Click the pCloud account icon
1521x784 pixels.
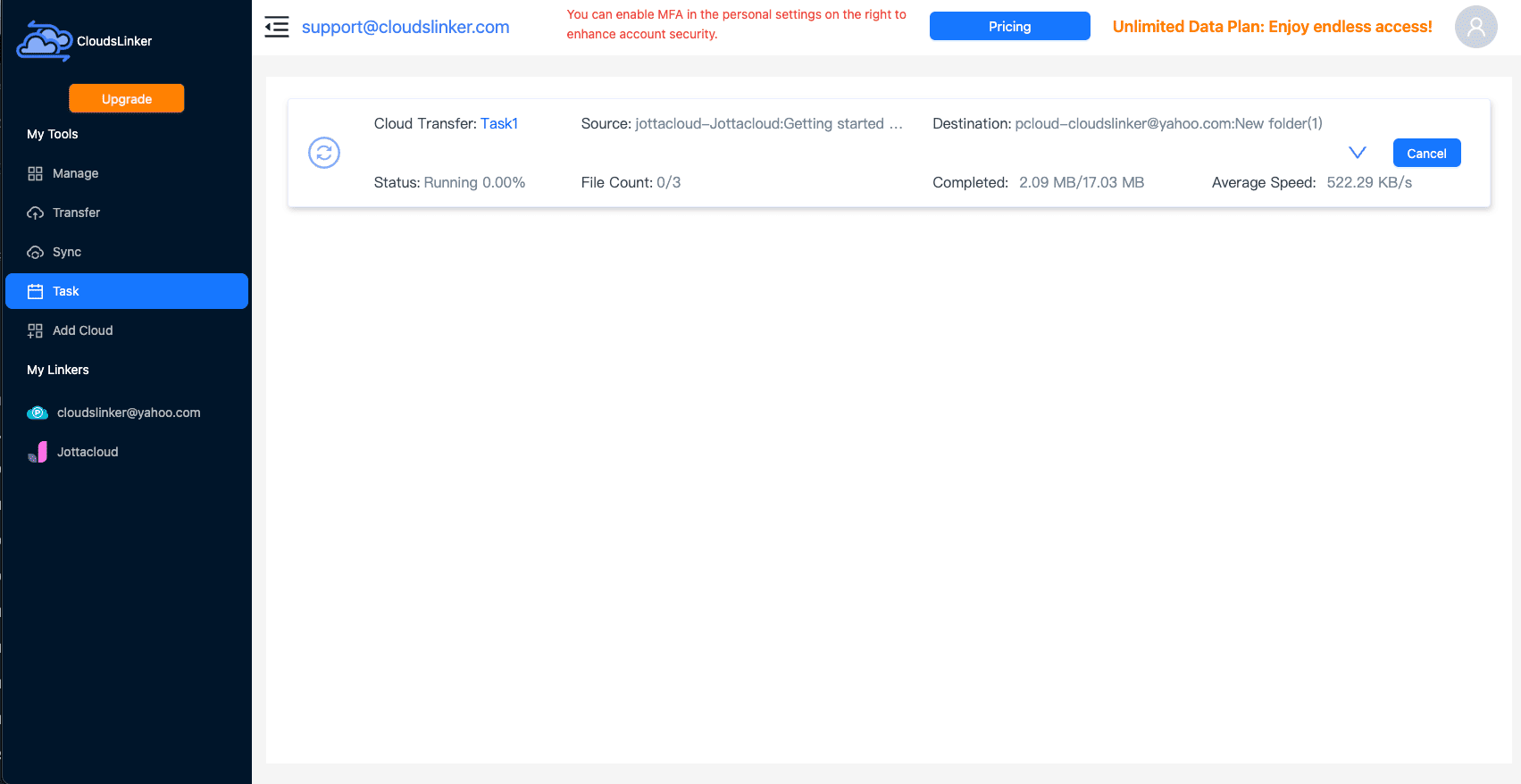pos(38,413)
